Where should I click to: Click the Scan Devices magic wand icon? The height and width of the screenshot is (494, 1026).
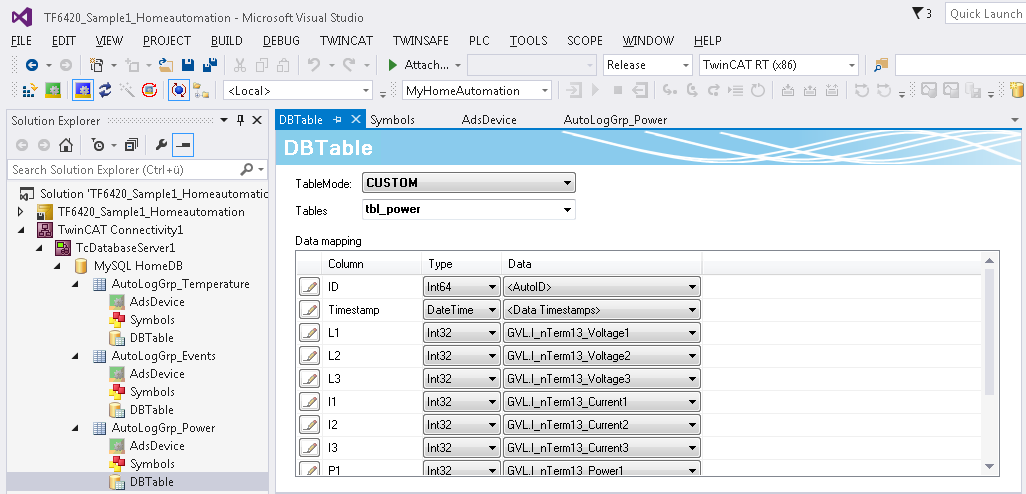coord(127,90)
